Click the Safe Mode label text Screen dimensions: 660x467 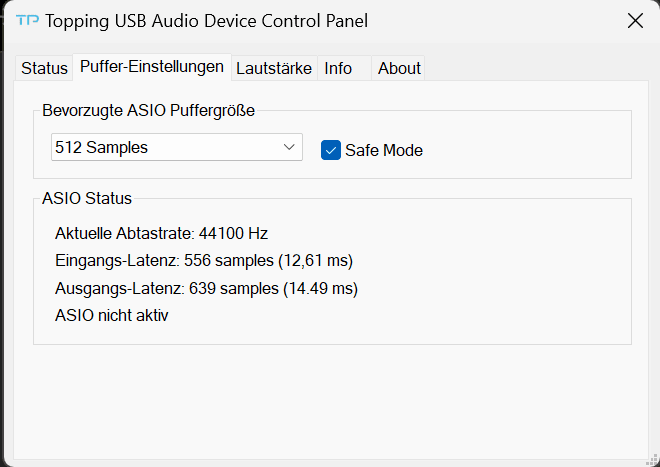point(384,150)
